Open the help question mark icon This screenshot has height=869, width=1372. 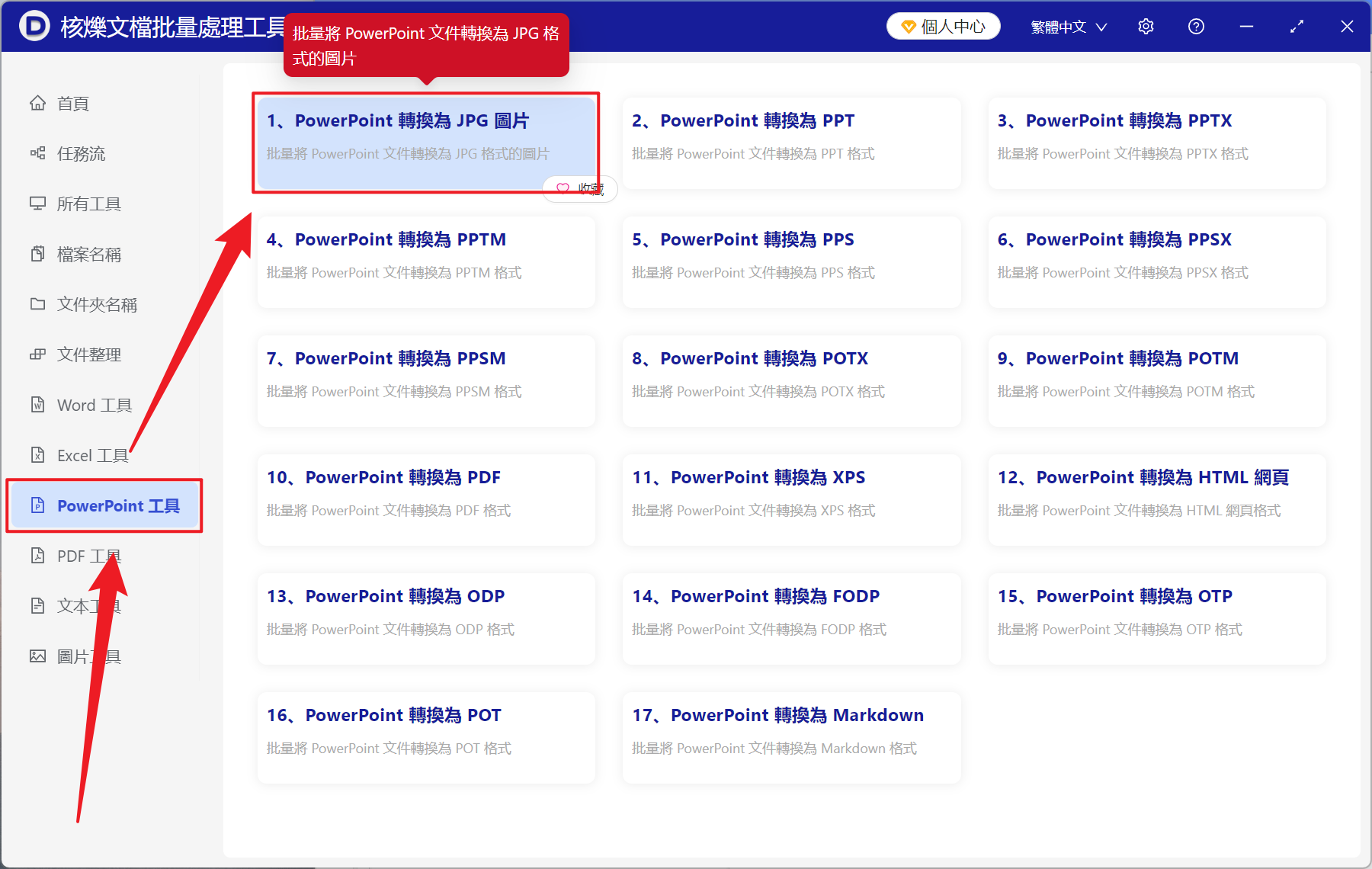[x=1196, y=27]
